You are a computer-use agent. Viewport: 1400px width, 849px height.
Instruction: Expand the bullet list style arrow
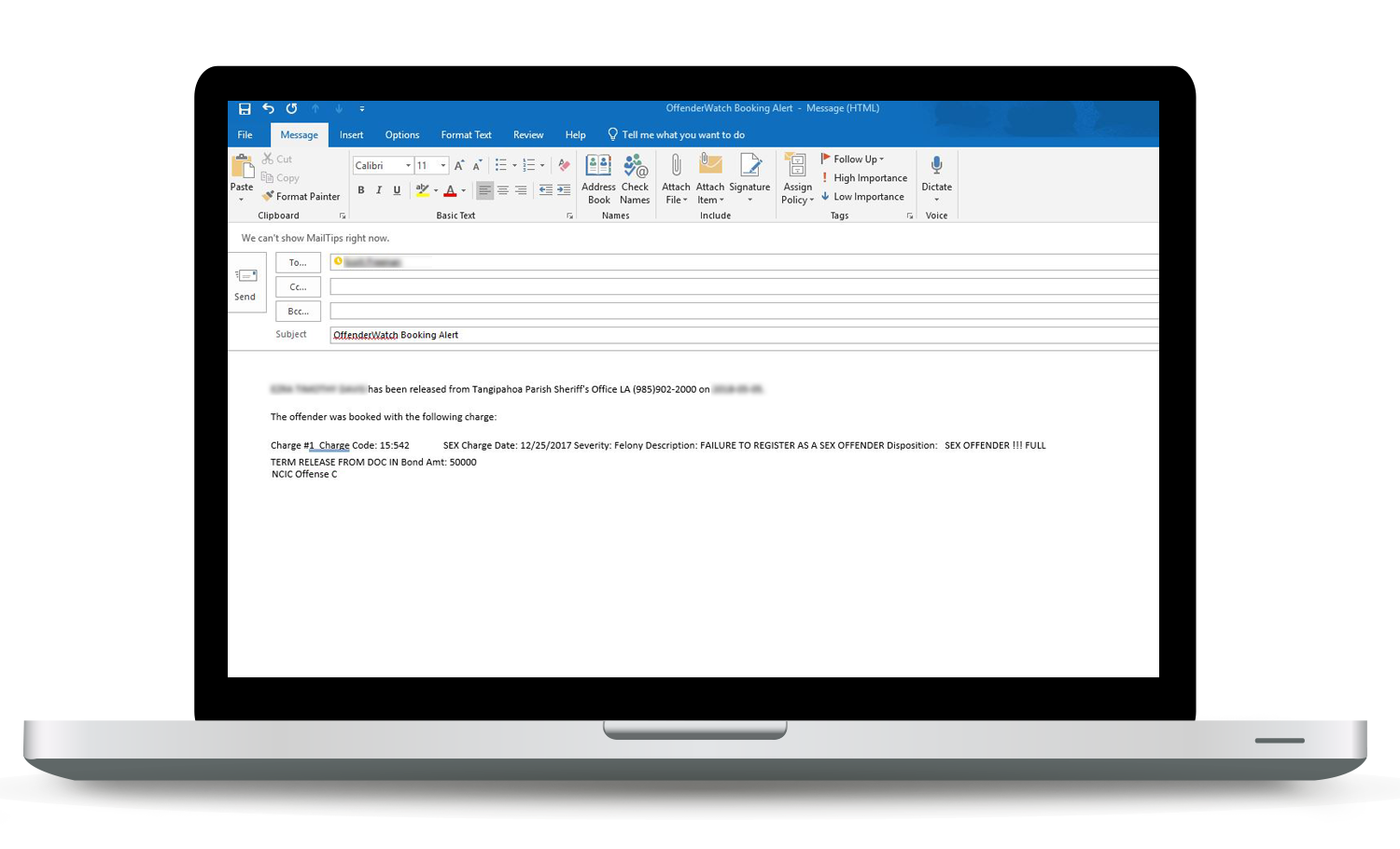click(514, 166)
